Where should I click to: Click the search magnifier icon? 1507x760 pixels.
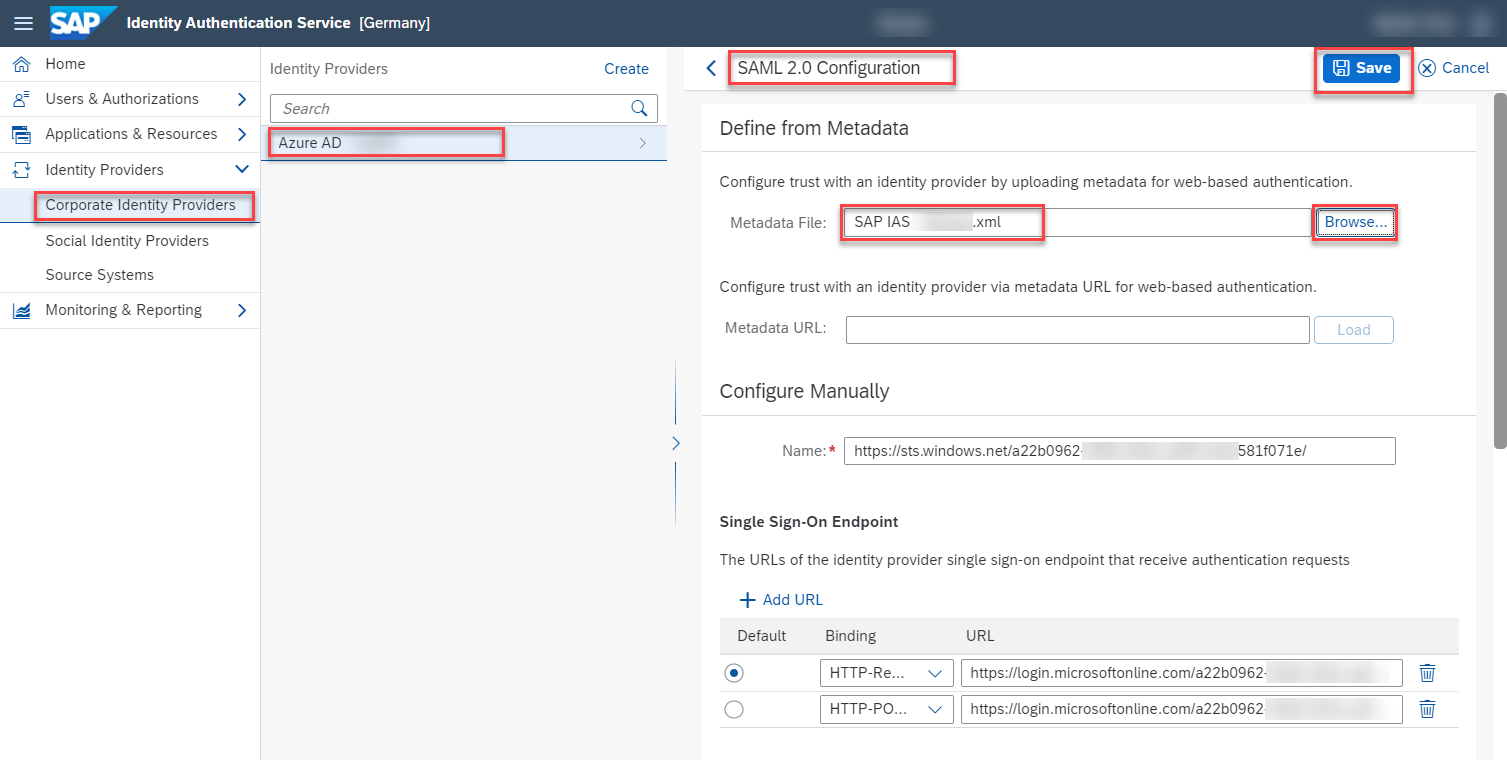(x=639, y=108)
